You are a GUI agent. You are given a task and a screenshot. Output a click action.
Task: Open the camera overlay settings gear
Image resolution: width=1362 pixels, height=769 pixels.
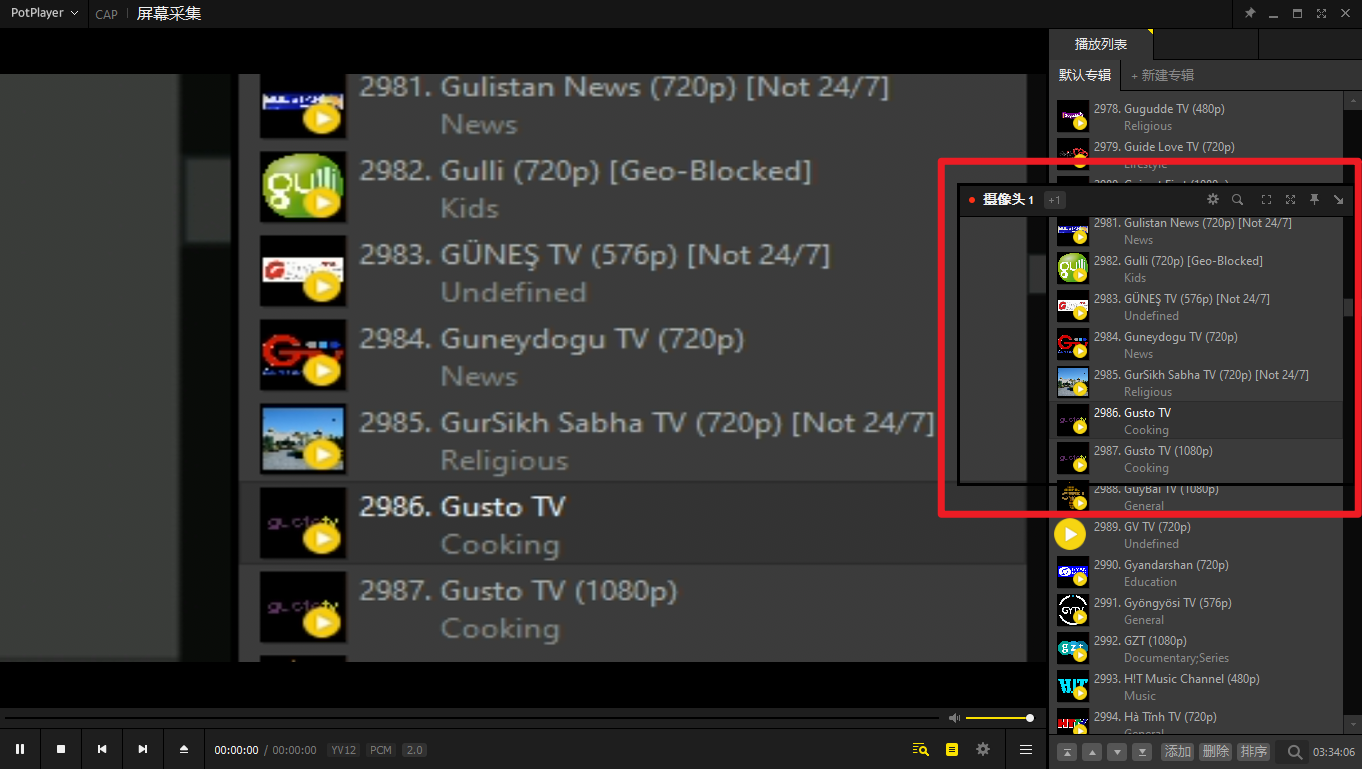tap(1213, 200)
